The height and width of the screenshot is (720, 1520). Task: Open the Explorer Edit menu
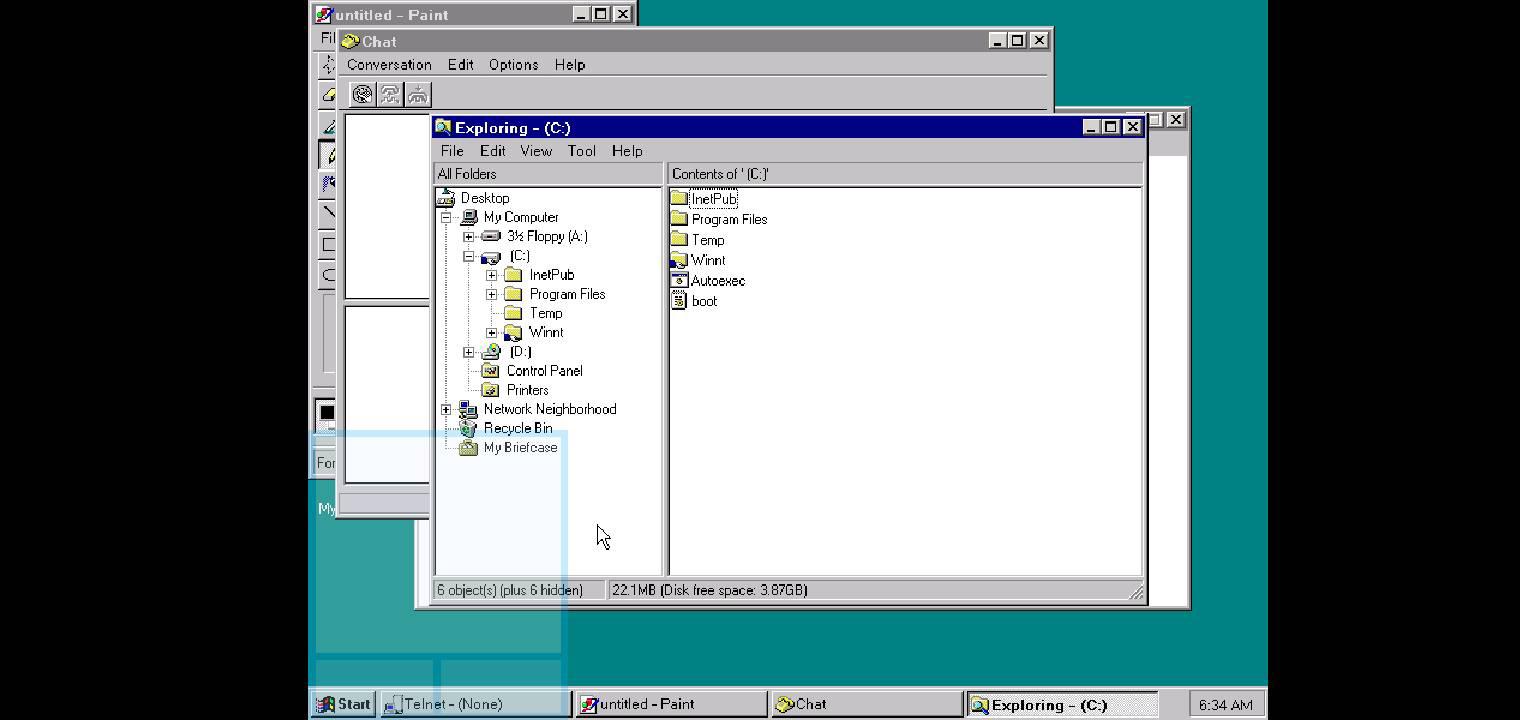[x=492, y=151]
